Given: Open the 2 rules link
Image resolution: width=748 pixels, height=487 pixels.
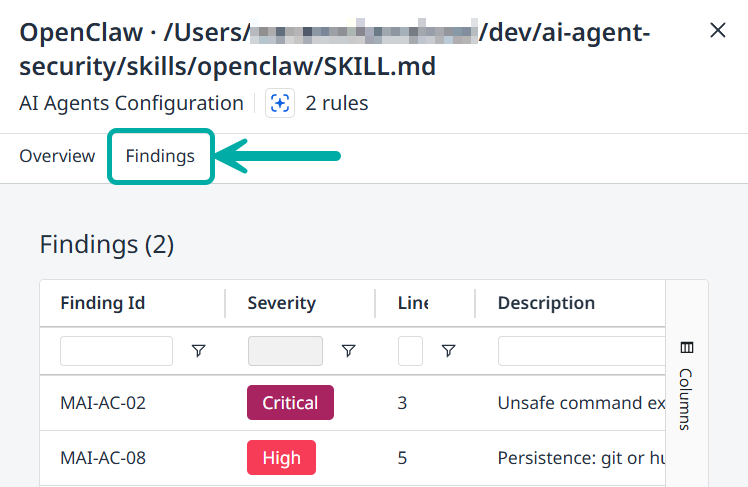Looking at the screenshot, I should click(x=337, y=103).
